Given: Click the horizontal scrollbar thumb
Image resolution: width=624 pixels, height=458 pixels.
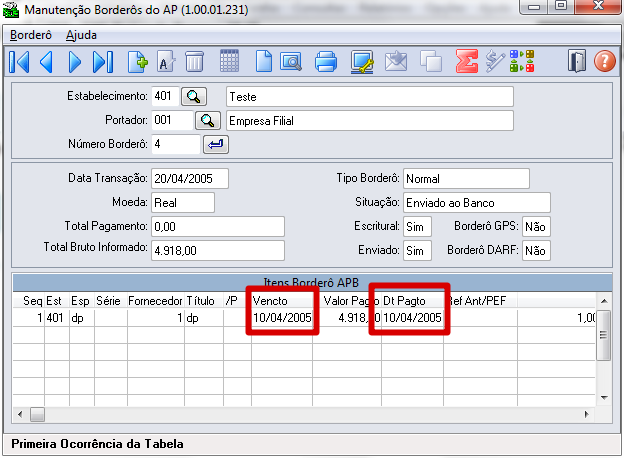Looking at the screenshot, I should coord(37,414).
